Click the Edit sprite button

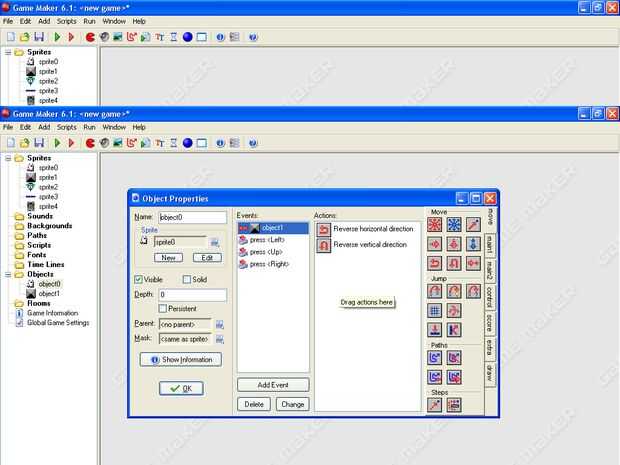pos(207,258)
